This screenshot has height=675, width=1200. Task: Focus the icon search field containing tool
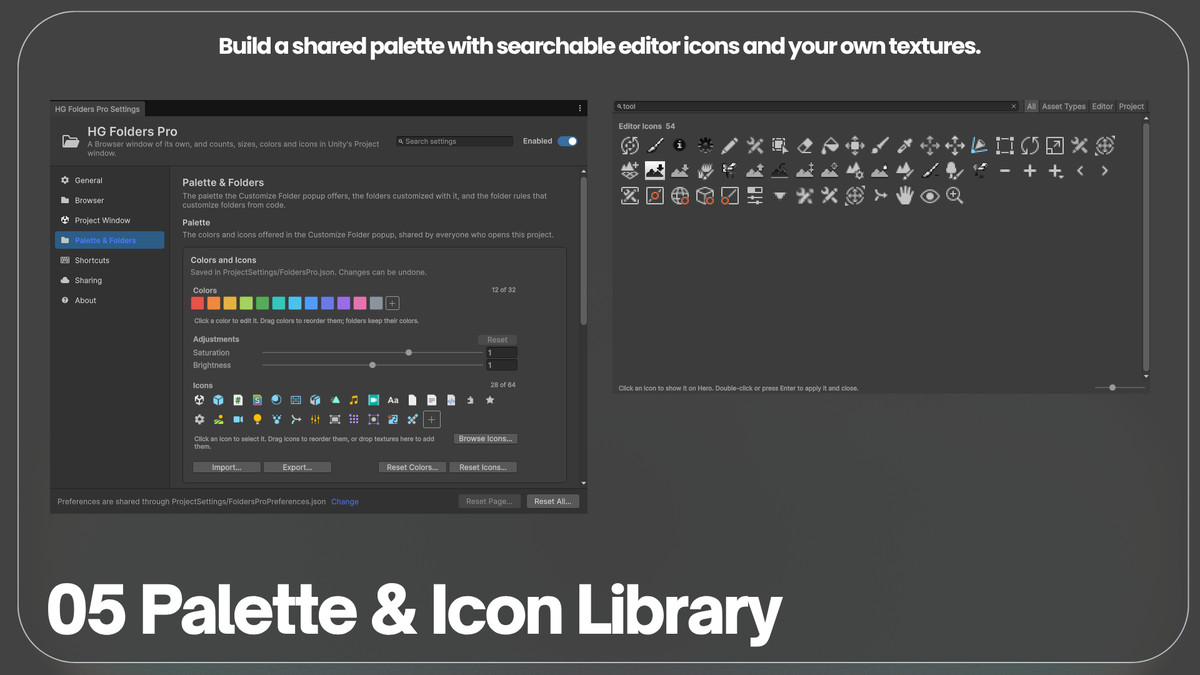pyautogui.click(x=817, y=106)
